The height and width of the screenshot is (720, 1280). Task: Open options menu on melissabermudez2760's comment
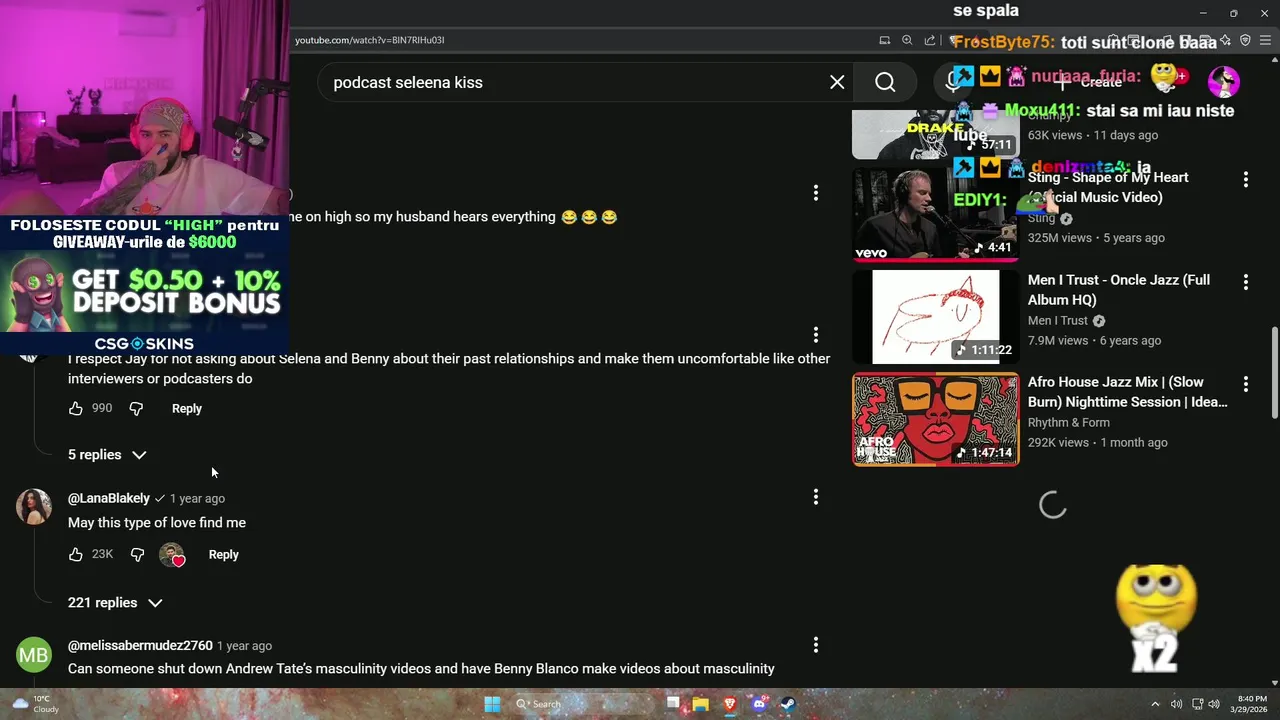816,645
